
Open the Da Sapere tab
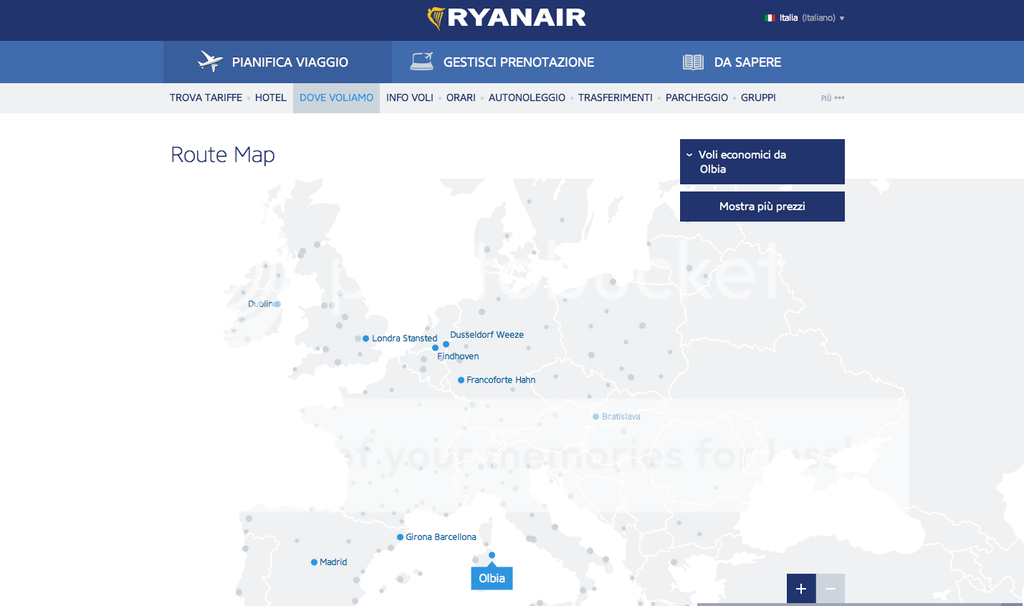coord(732,62)
